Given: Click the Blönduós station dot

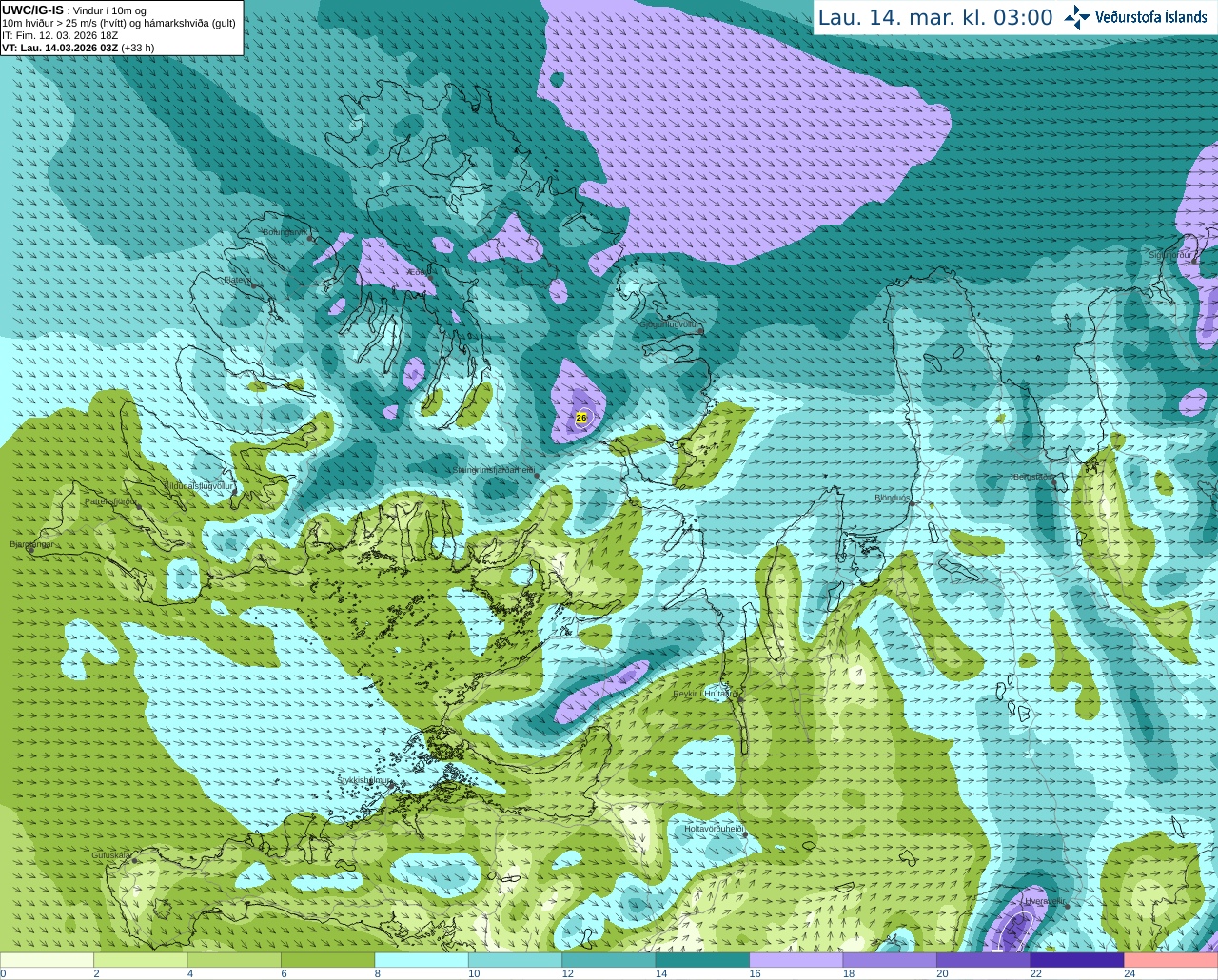Looking at the screenshot, I should pos(912,505).
